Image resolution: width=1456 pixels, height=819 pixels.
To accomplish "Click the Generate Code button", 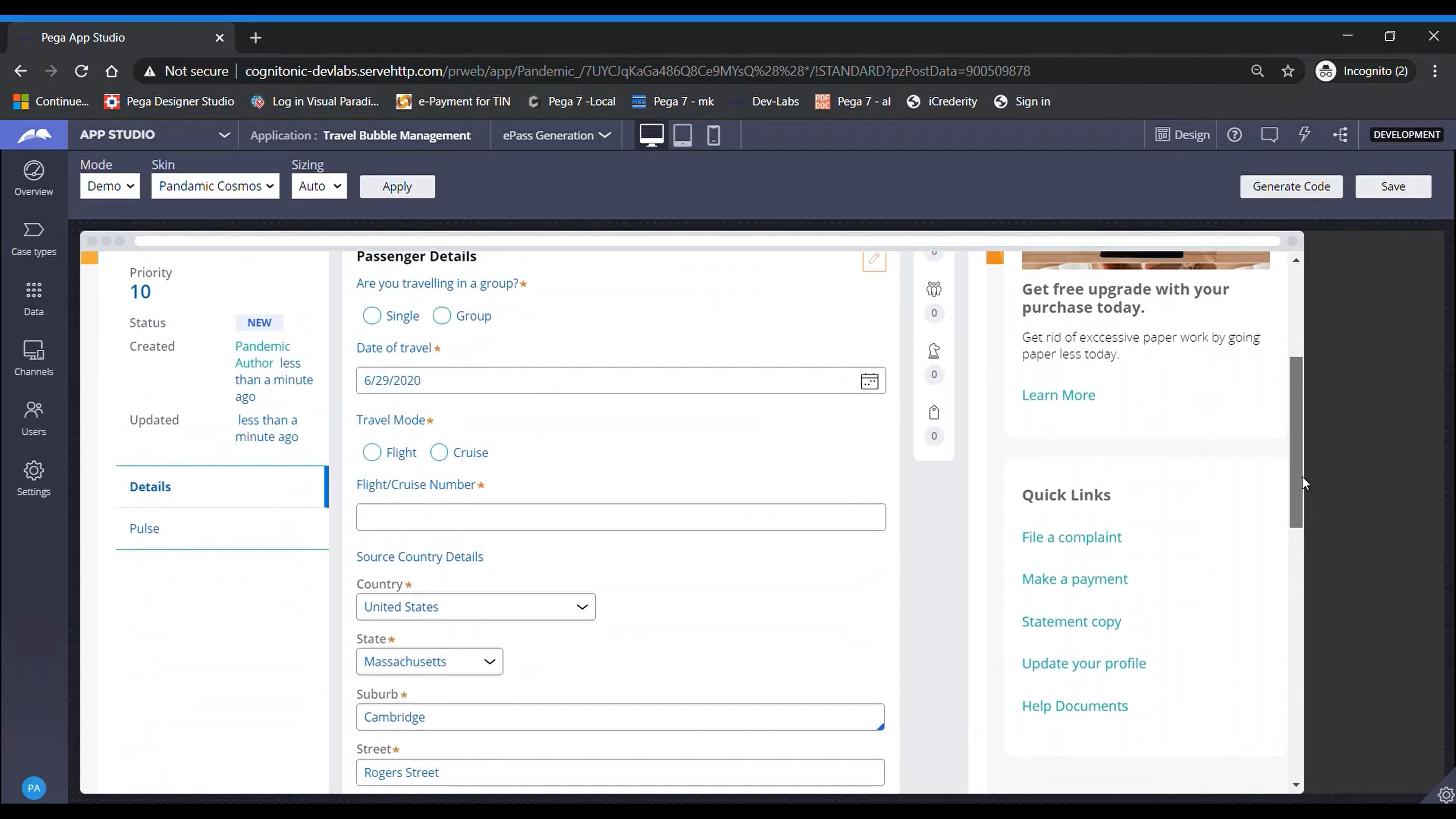I will coord(1291,186).
